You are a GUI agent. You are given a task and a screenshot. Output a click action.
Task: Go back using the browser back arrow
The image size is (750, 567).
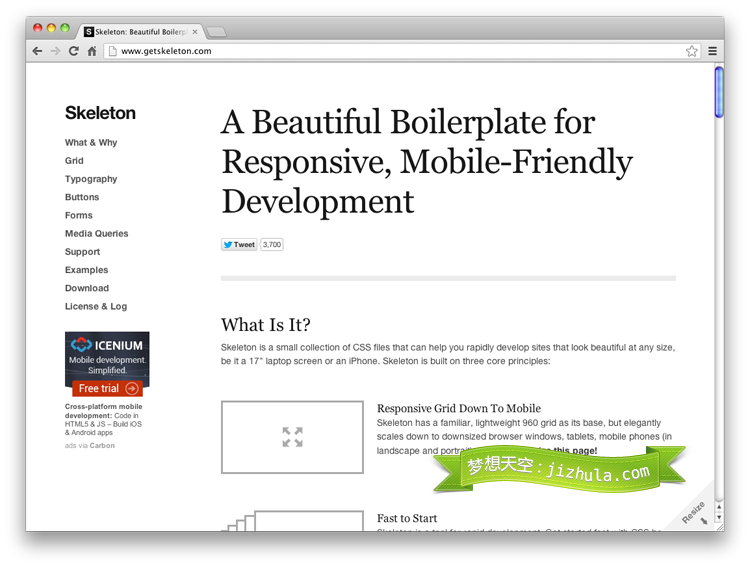pos(37,51)
